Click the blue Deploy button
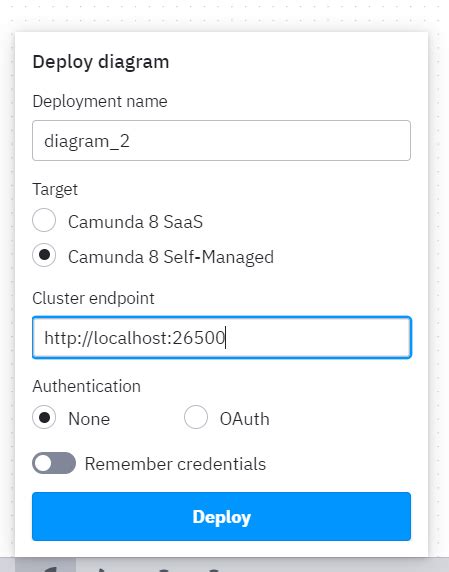This screenshot has width=449, height=572. (x=221, y=517)
